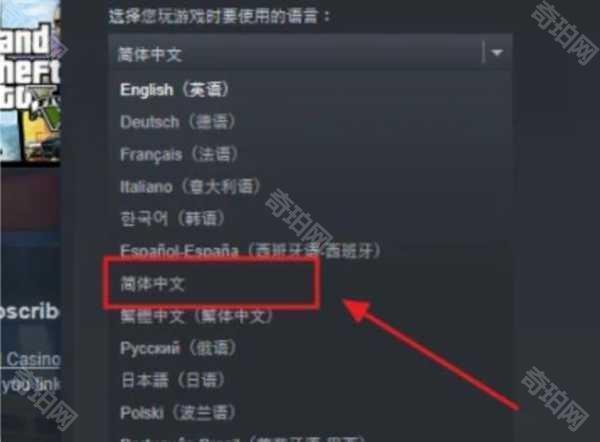Open the combo box showing 简体中文
This screenshot has width=600, height=442.
pos(311,53)
